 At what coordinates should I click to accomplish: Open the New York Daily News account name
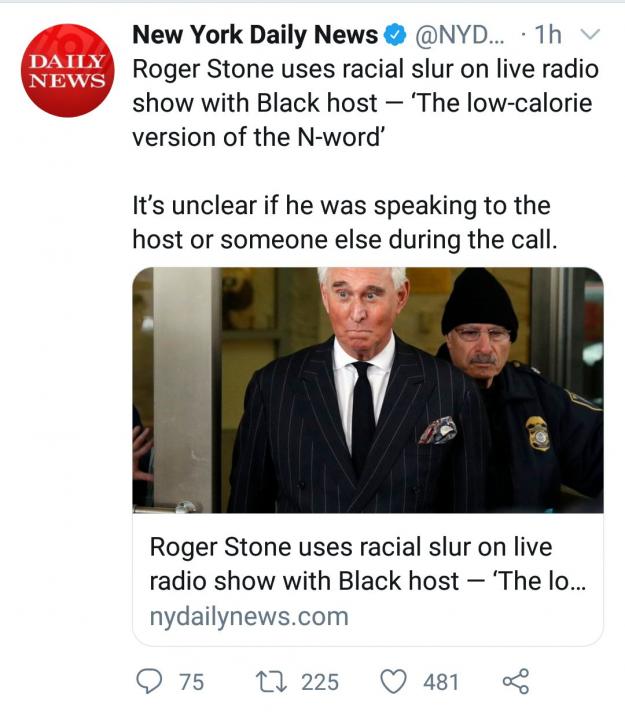(255, 36)
